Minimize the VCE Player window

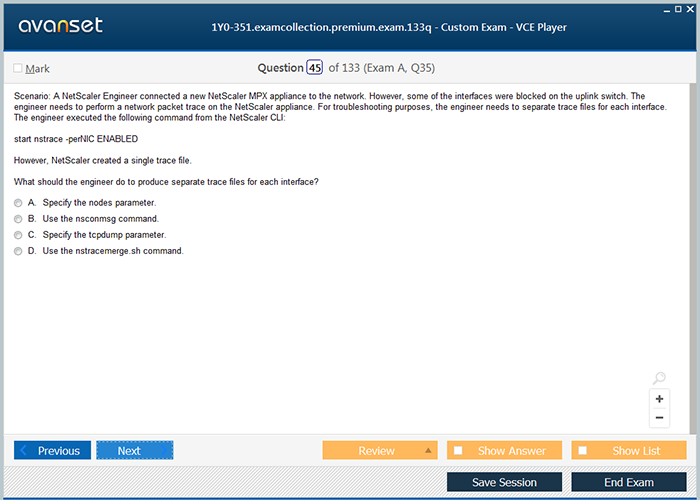(663, 8)
